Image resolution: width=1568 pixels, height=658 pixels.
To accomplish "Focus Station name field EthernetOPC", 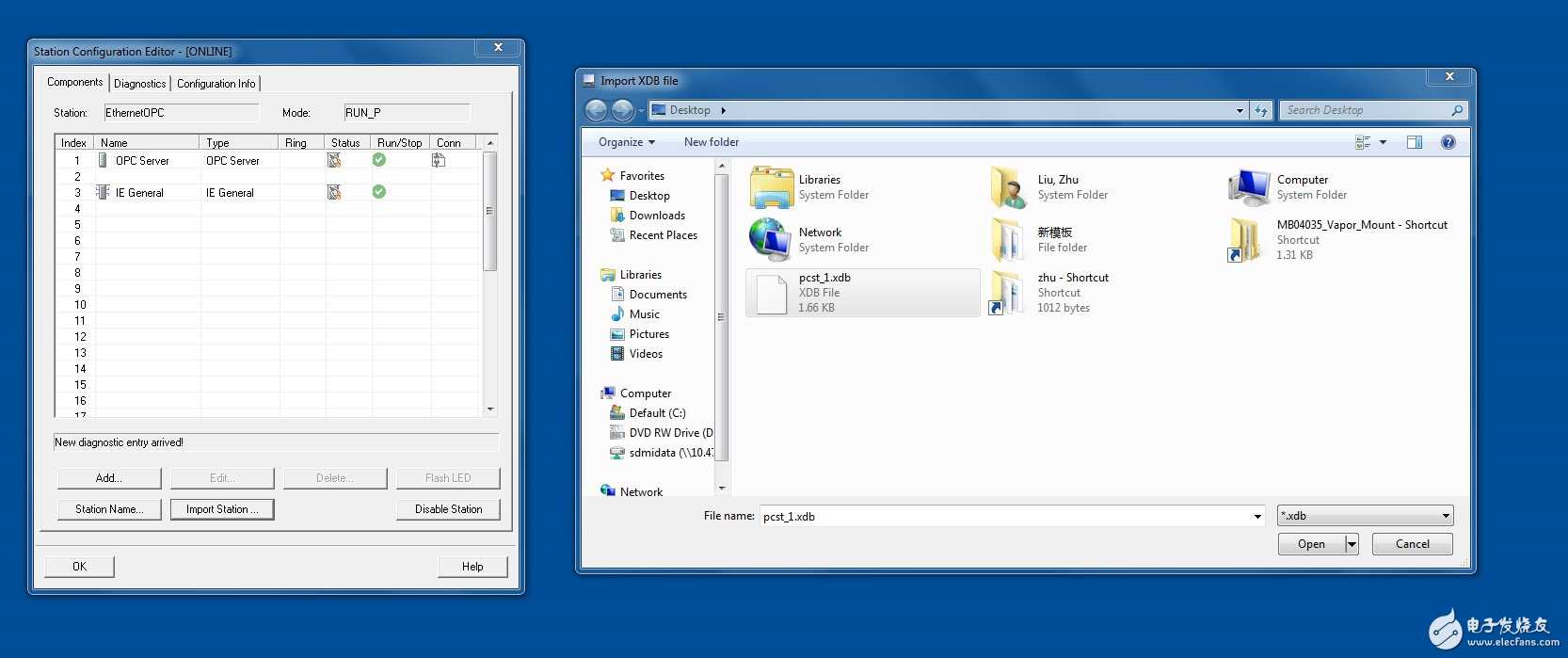I will 181,113.
